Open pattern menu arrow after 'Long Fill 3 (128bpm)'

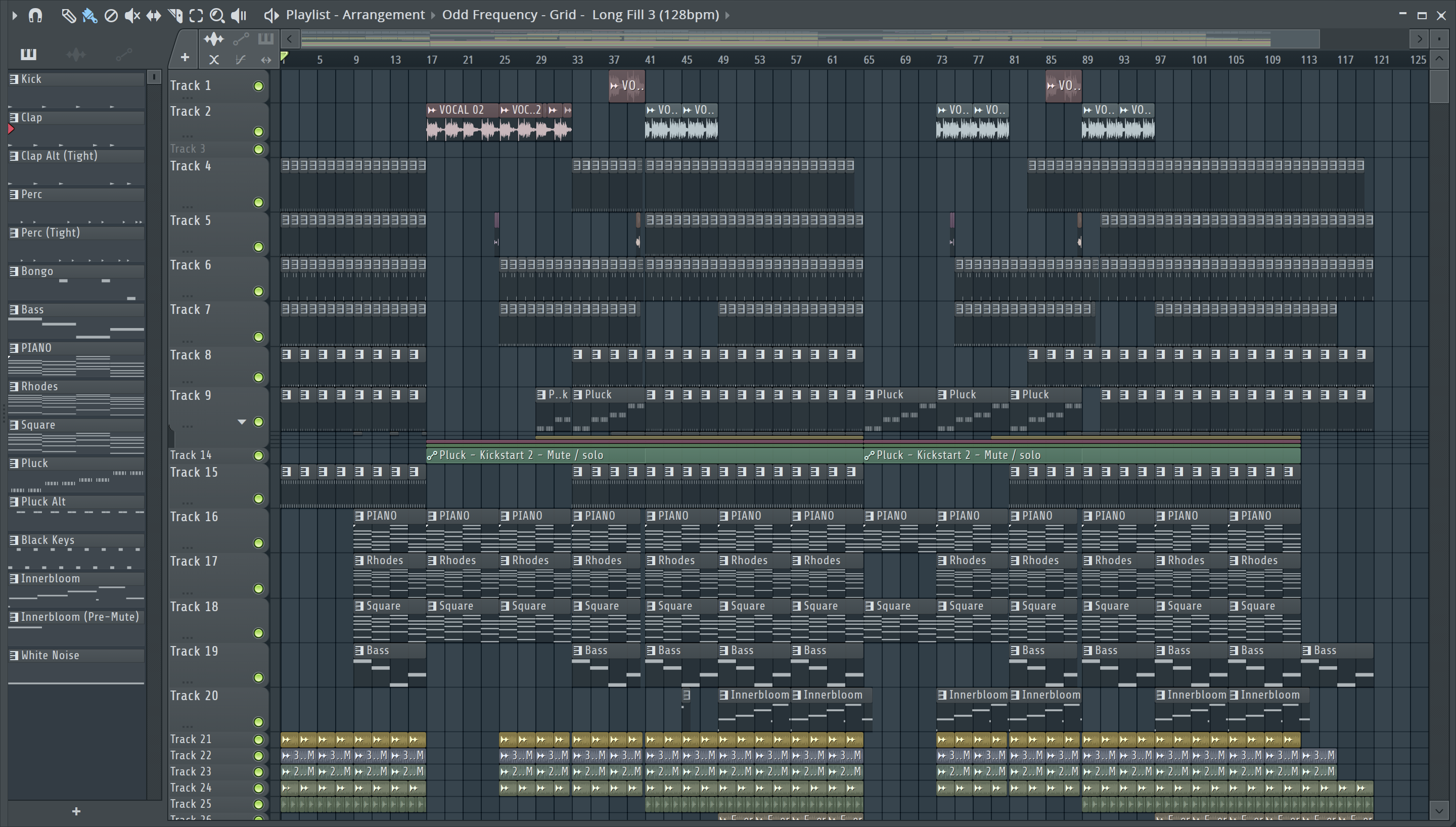tap(727, 15)
